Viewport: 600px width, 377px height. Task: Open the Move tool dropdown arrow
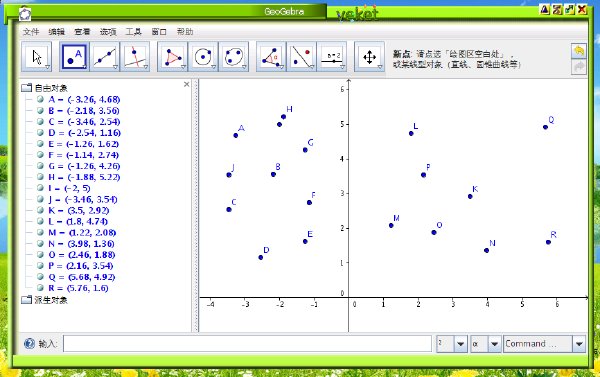(x=47, y=67)
